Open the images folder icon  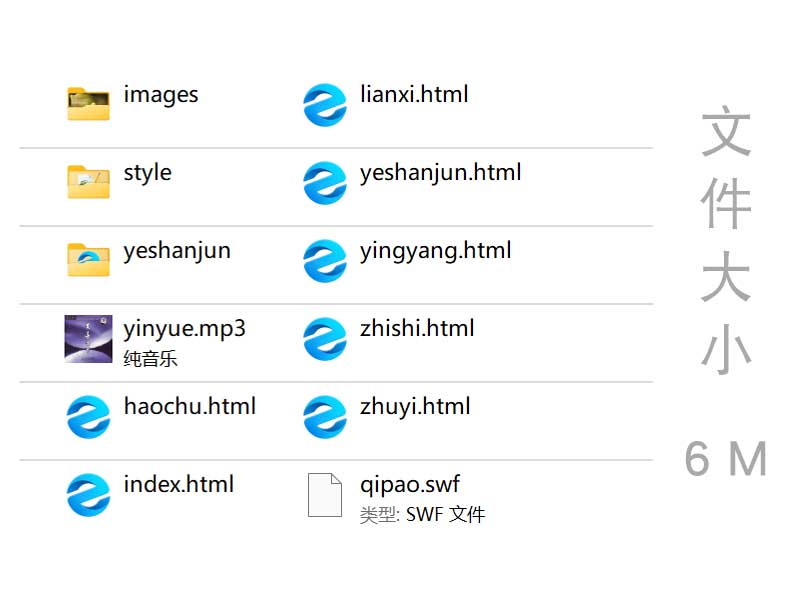[88, 104]
